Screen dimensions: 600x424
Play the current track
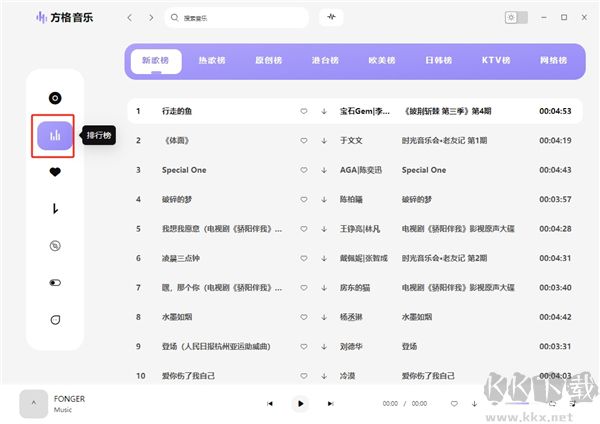click(x=300, y=403)
